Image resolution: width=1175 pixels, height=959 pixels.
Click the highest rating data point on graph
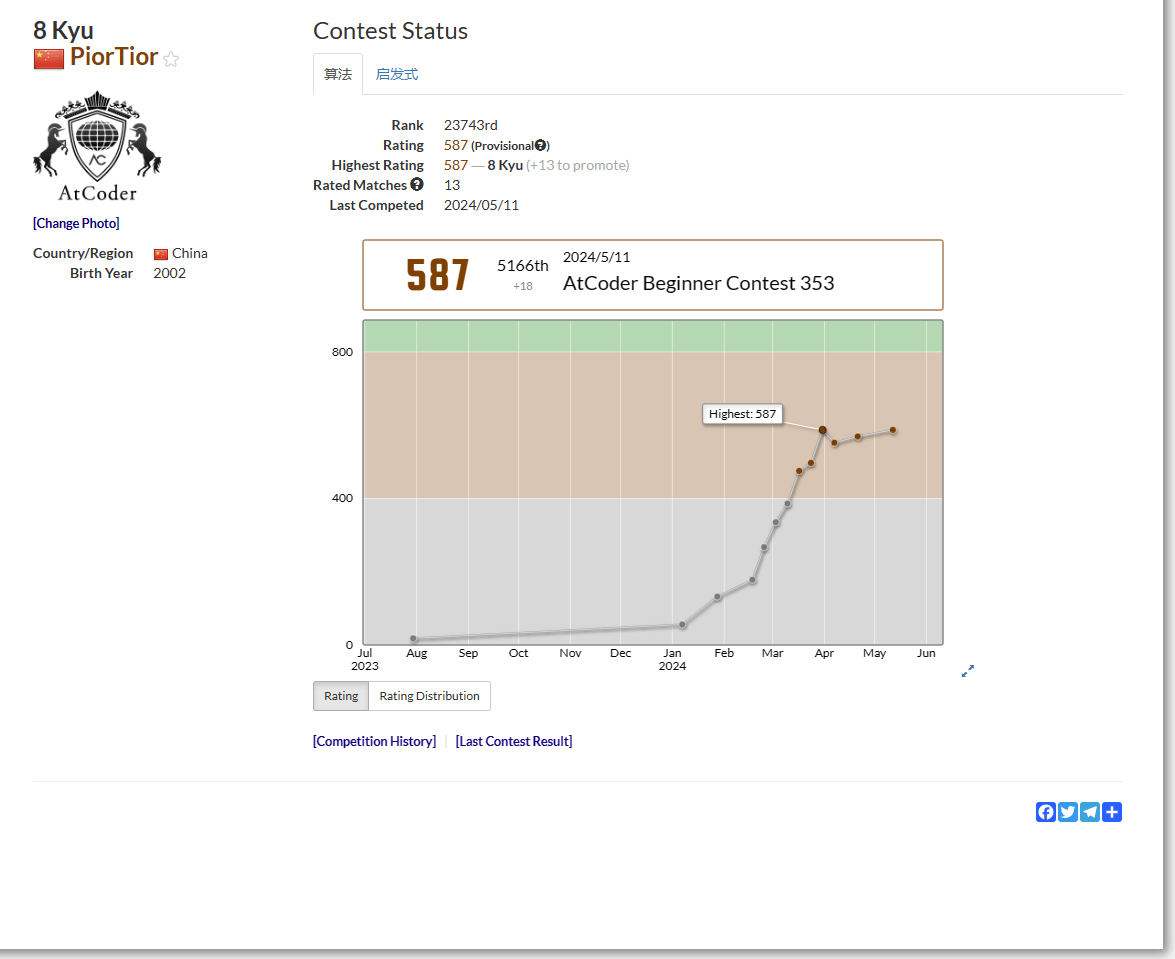point(822,430)
